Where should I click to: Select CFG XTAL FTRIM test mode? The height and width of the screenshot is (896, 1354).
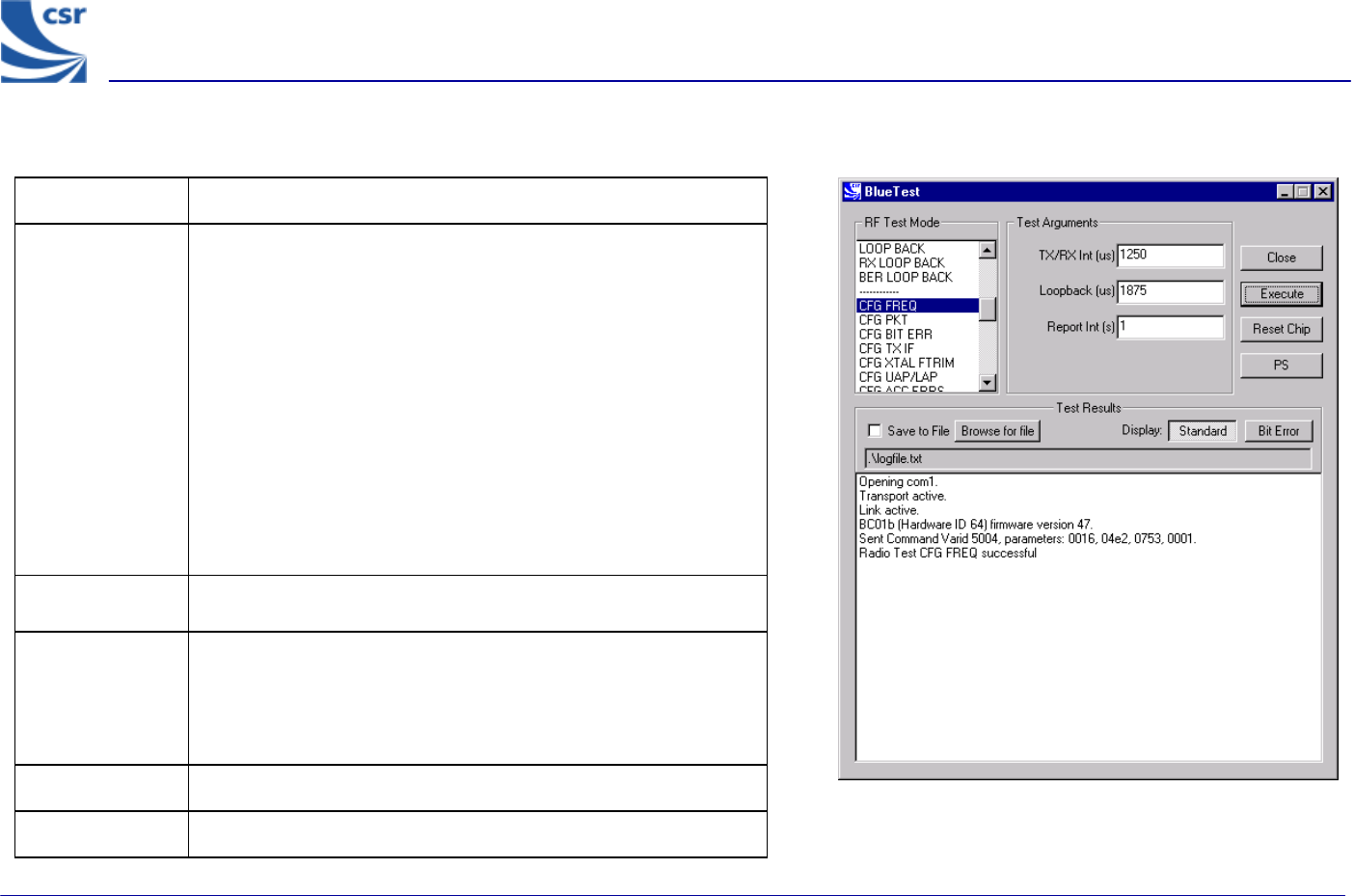pos(907,364)
